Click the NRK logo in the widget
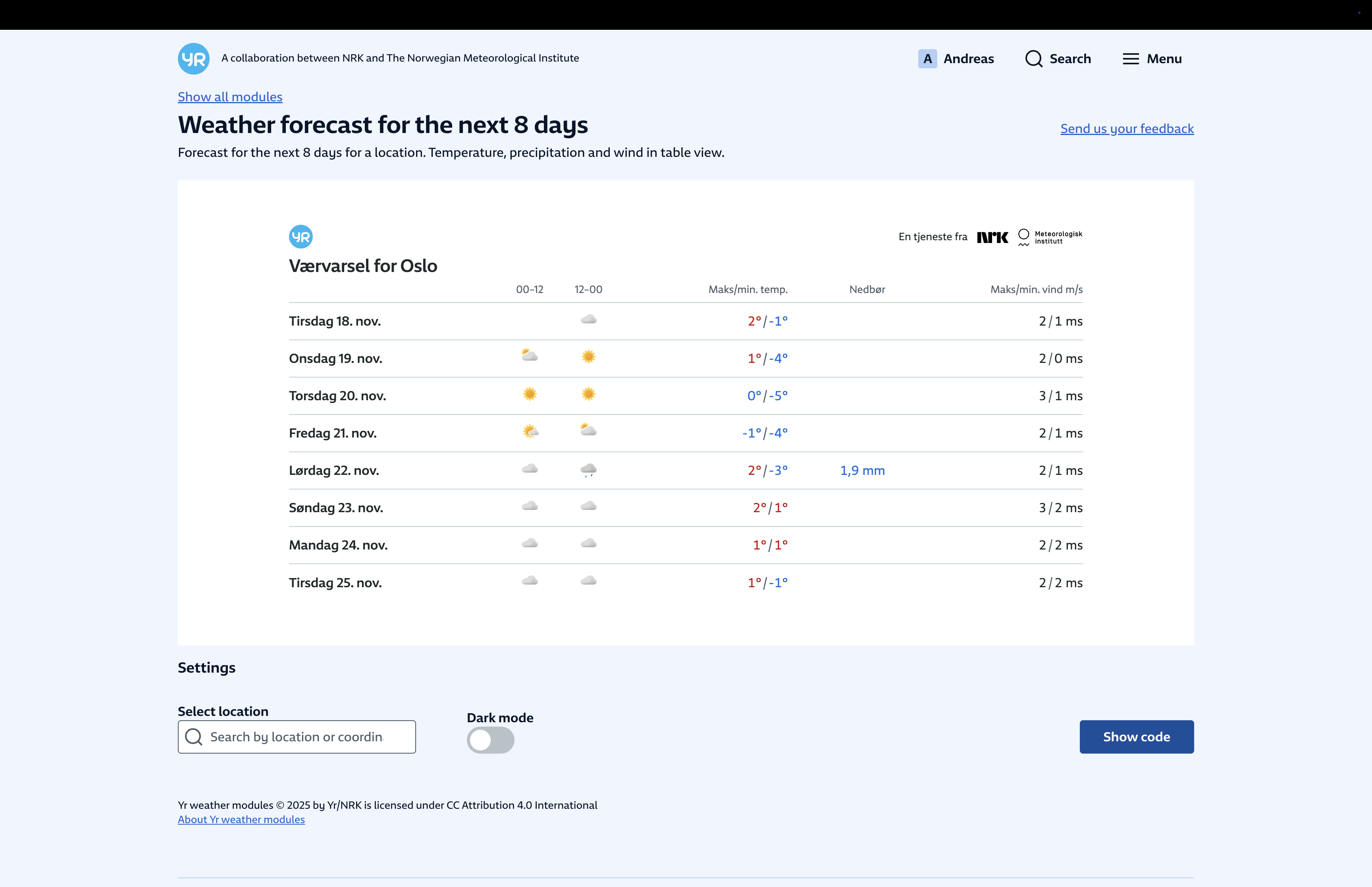The image size is (1372, 887). 992,237
